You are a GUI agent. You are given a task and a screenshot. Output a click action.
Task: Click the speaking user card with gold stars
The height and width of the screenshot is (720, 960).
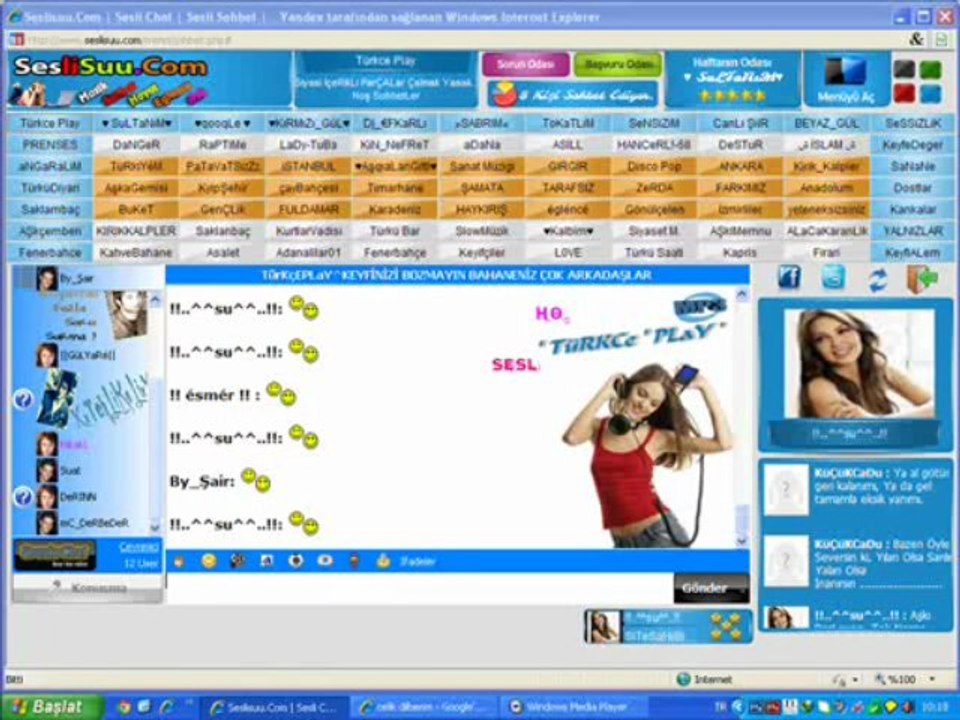pos(669,626)
